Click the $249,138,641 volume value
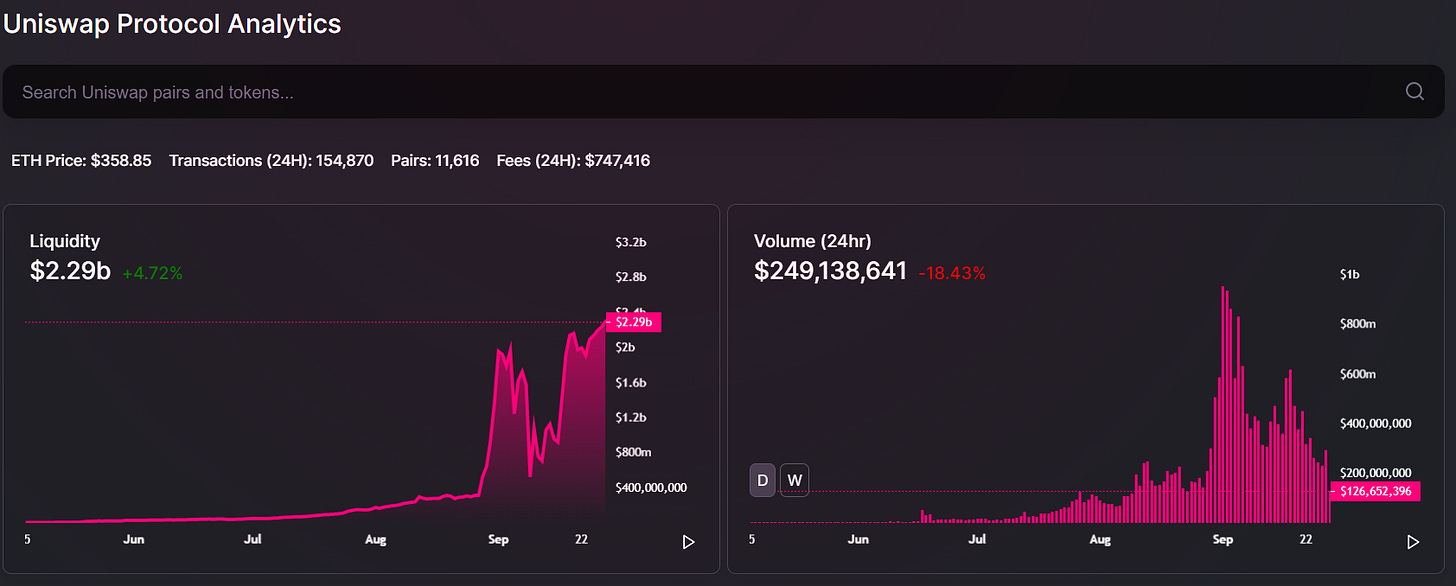The width and height of the screenshot is (1456, 586). [830, 270]
